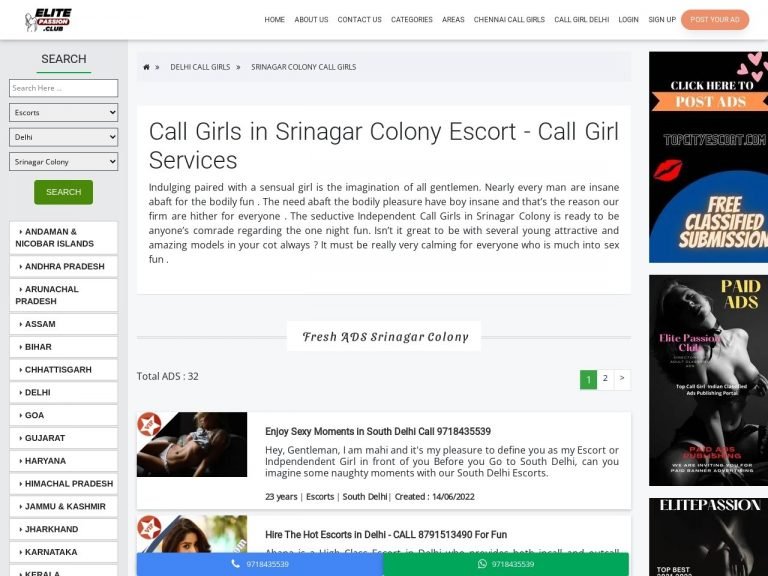Click the Search Here text field
This screenshot has width=768, height=576.
point(63,88)
